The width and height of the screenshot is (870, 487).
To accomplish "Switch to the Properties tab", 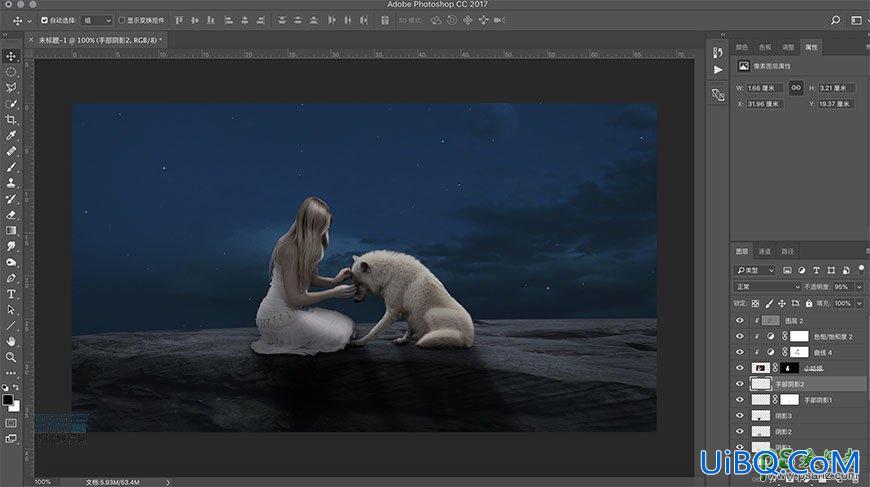I will [811, 47].
